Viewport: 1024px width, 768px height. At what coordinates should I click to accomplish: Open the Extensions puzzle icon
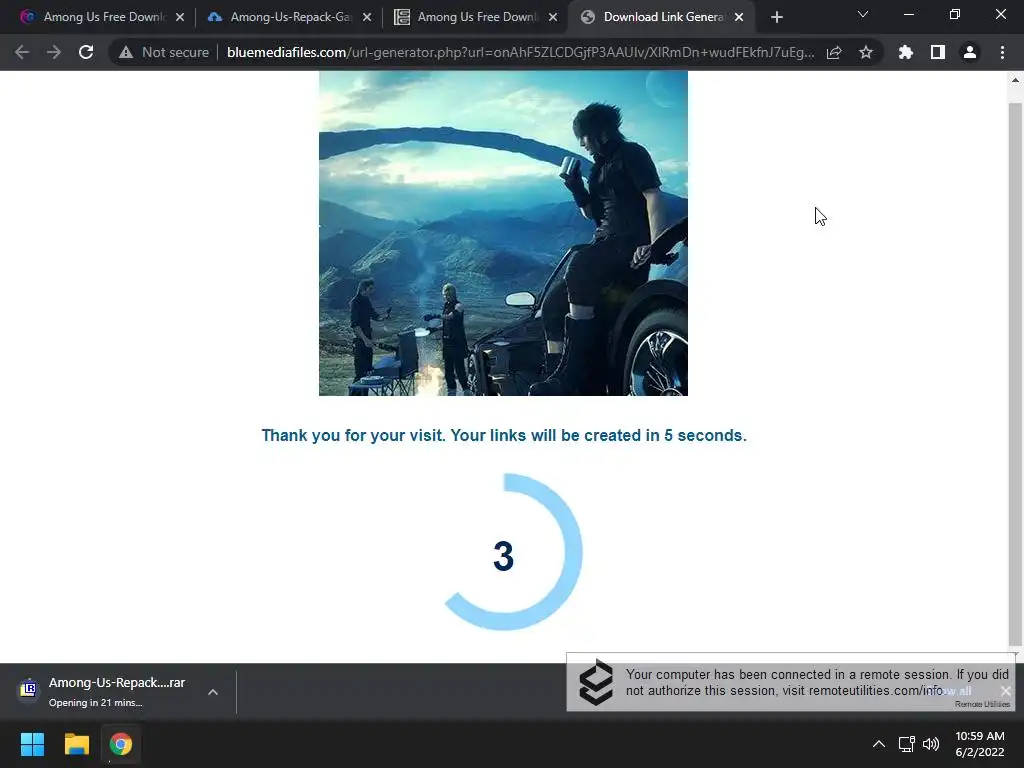(906, 52)
